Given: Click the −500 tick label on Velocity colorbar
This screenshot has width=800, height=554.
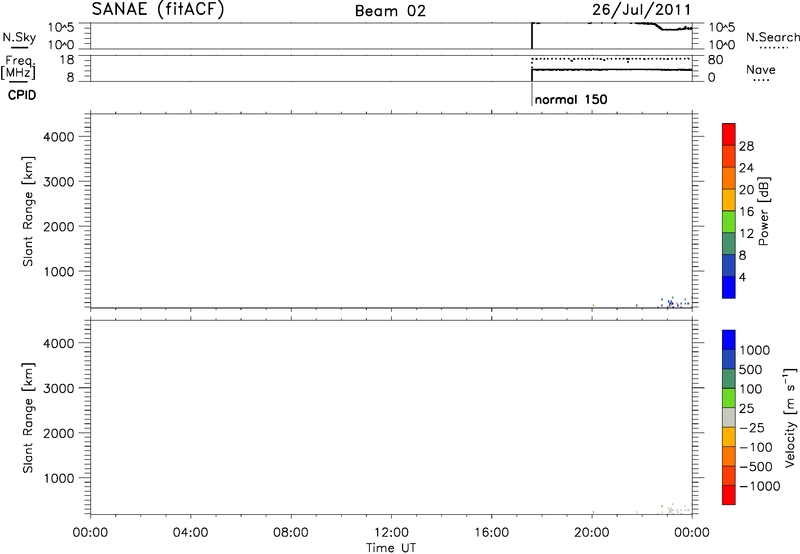Looking at the screenshot, I should pyautogui.click(x=756, y=467).
